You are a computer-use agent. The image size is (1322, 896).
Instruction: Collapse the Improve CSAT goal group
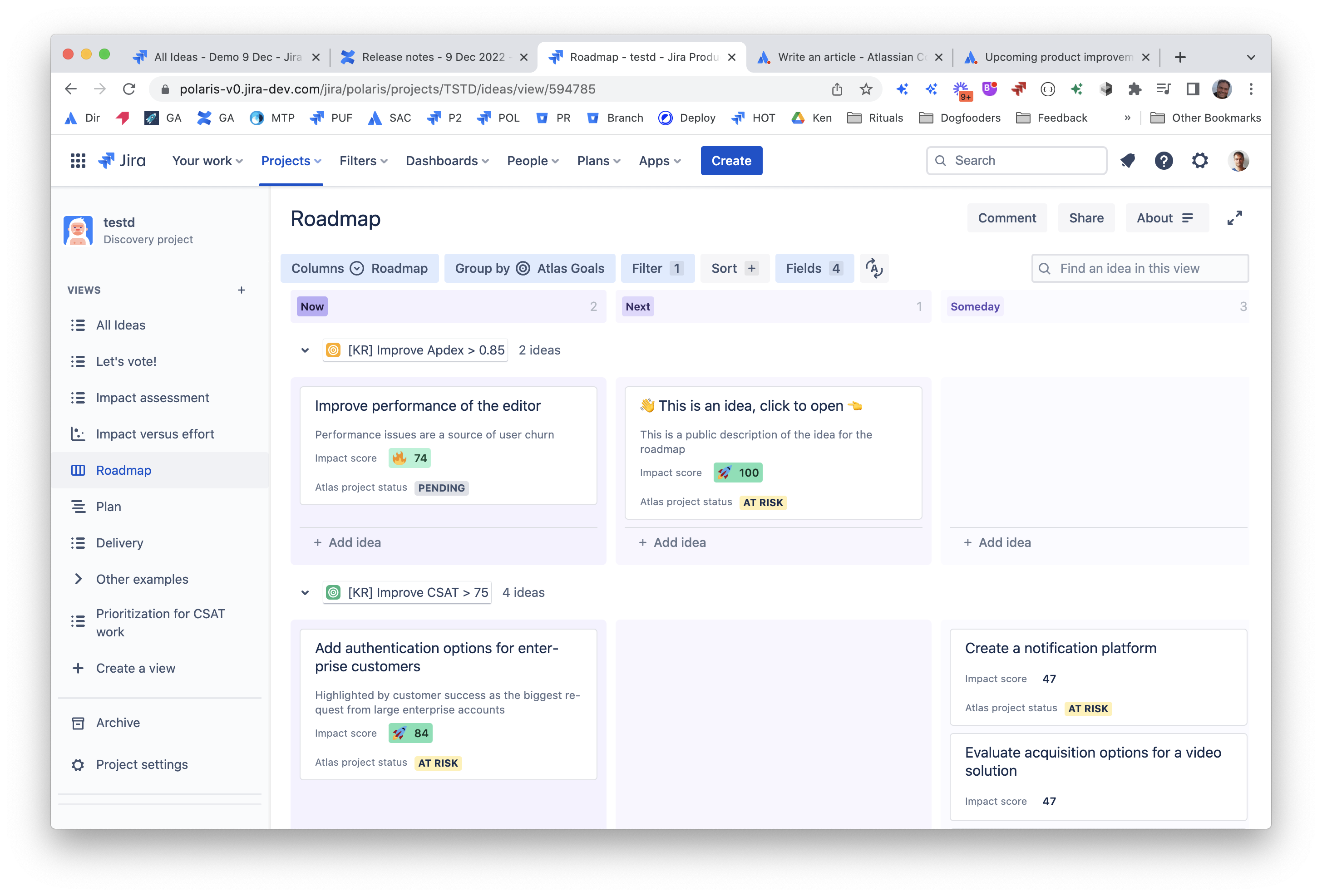(x=305, y=592)
